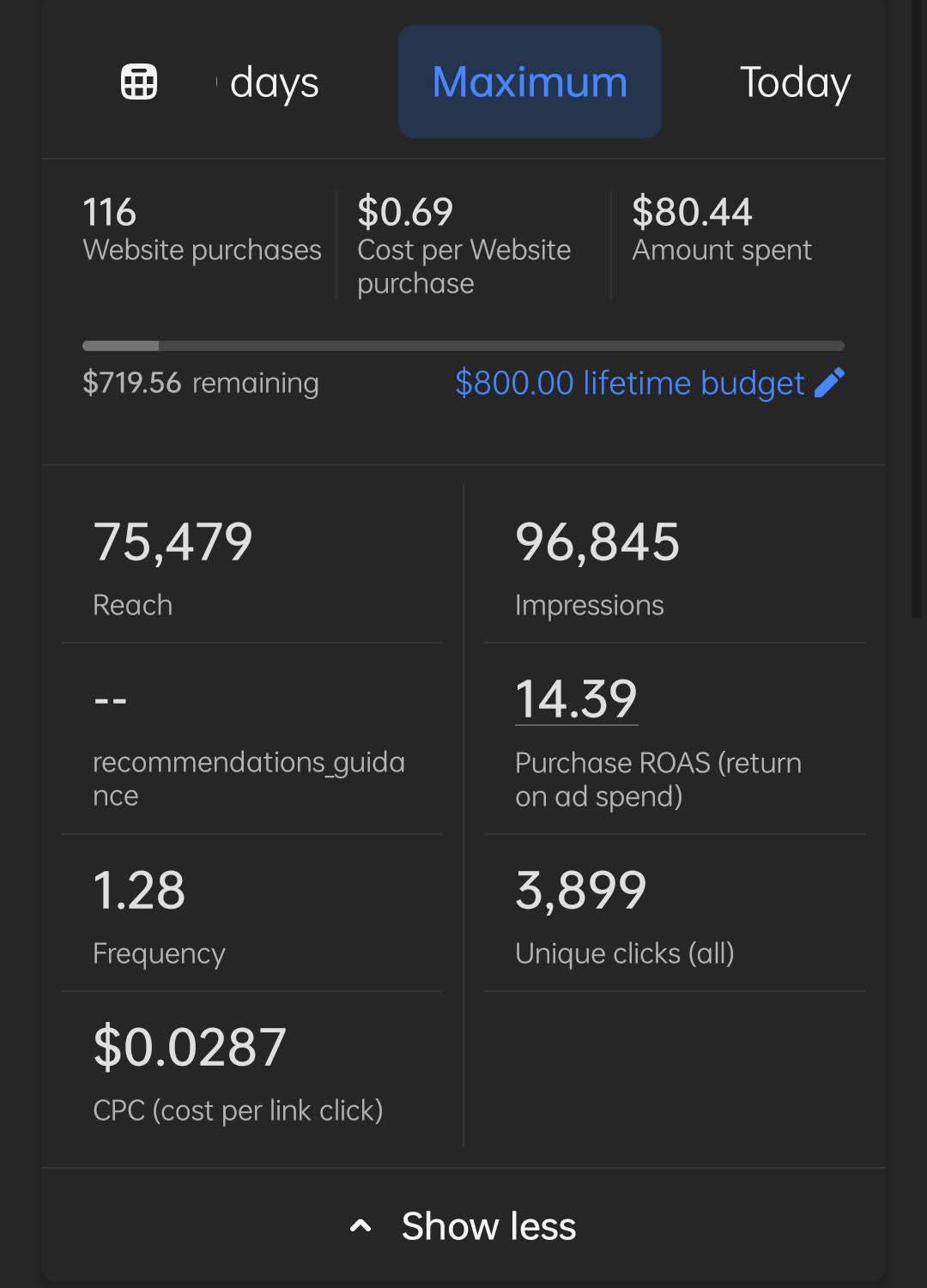Collapse metrics using the Show less chevron
Screen dimensions: 927x1288
pyautogui.click(x=360, y=1226)
